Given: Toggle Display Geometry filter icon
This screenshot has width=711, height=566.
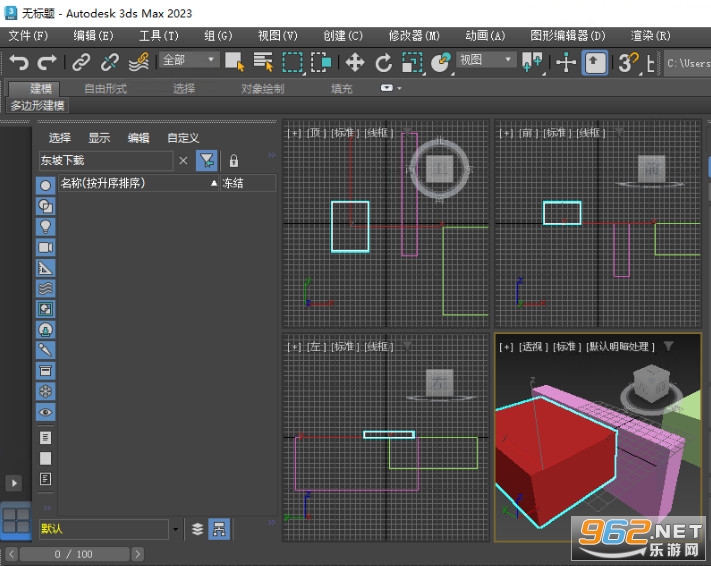Looking at the screenshot, I should point(45,185).
